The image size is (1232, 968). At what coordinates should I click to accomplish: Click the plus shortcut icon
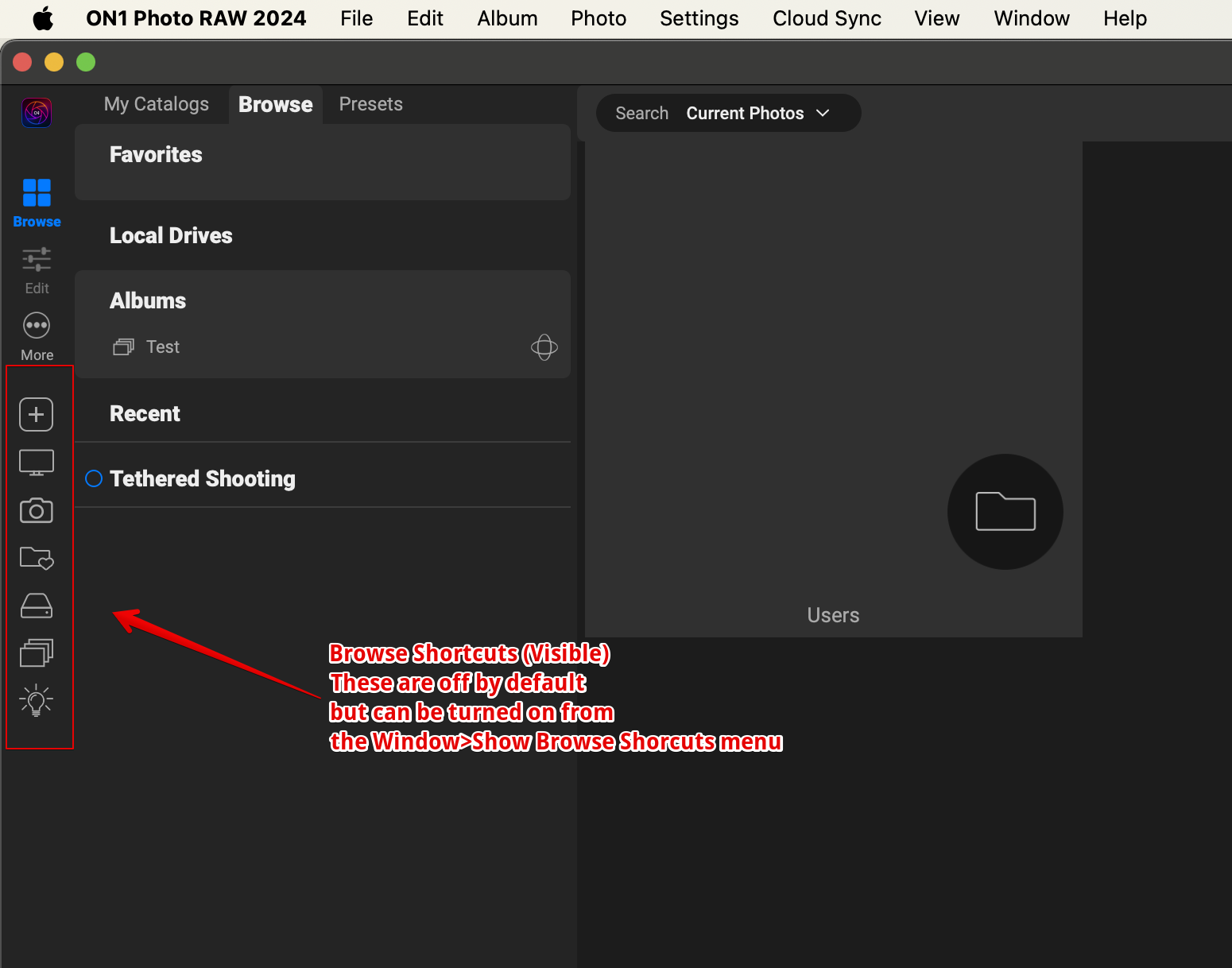37,415
